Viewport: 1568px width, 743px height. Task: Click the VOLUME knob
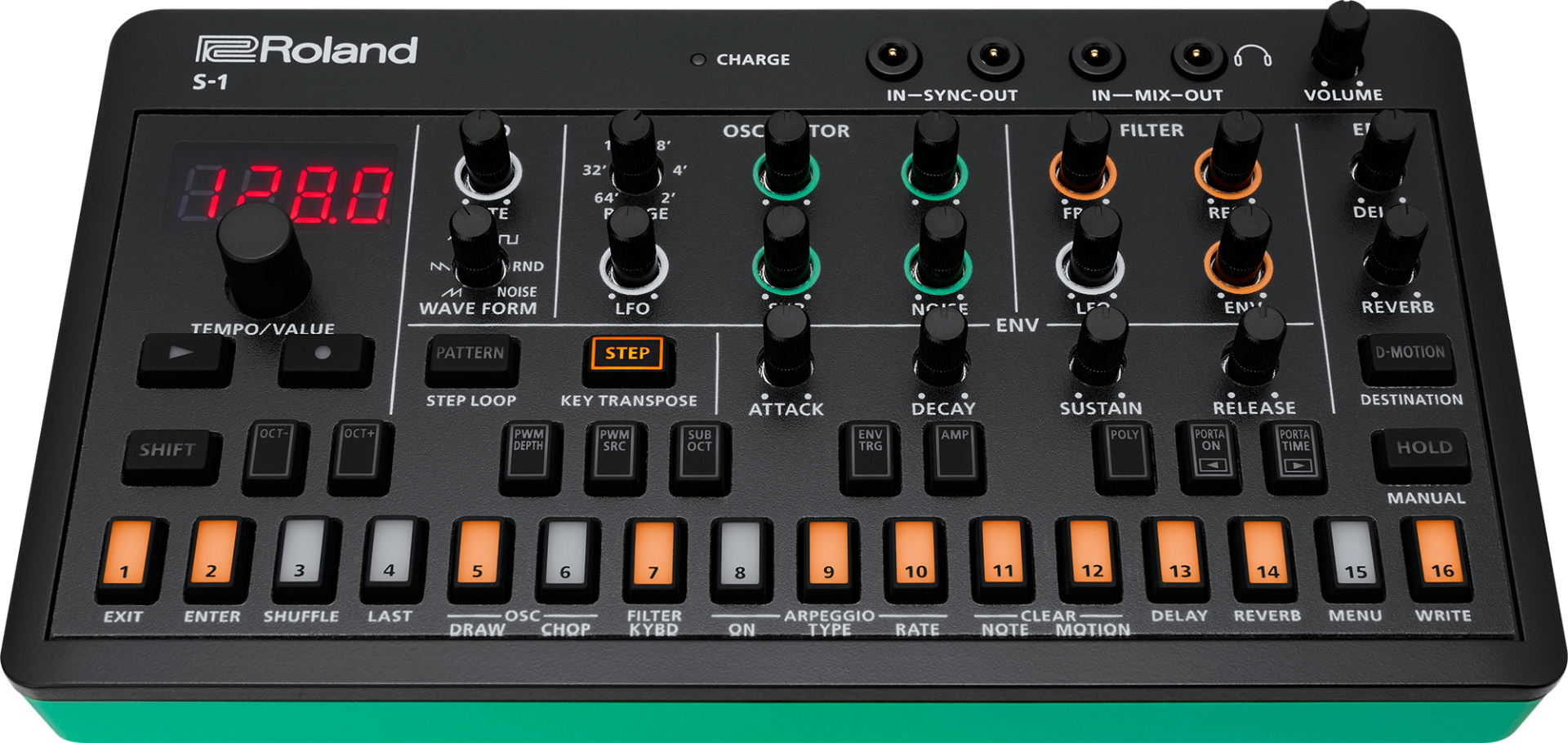click(x=1340, y=39)
